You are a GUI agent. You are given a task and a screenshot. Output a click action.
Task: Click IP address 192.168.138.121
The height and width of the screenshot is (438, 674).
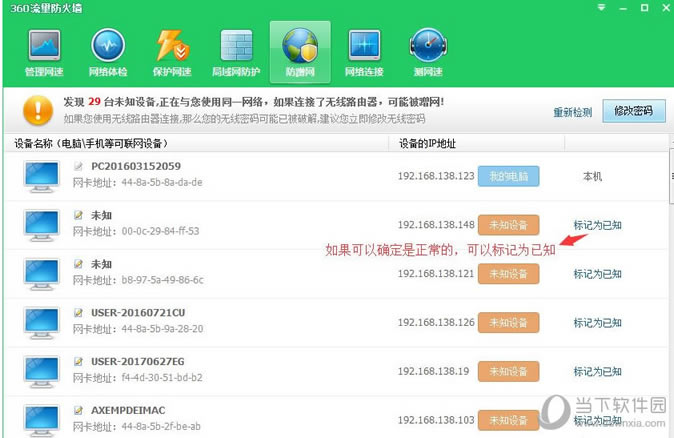435,274
